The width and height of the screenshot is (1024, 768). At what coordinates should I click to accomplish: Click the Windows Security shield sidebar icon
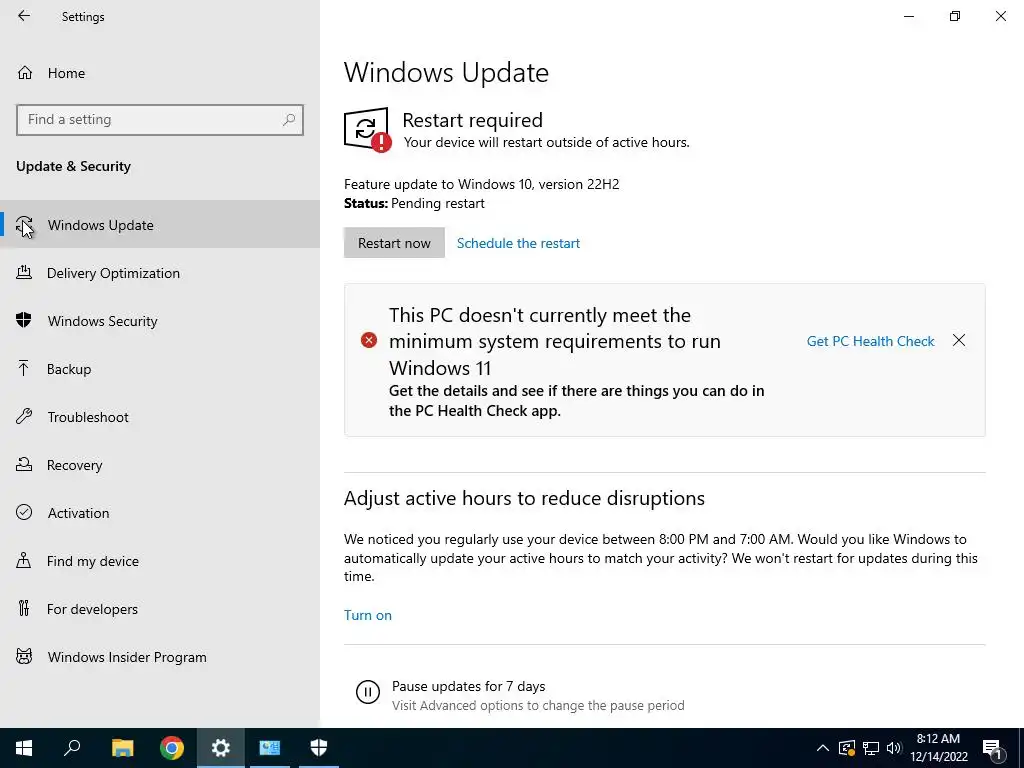[24, 320]
